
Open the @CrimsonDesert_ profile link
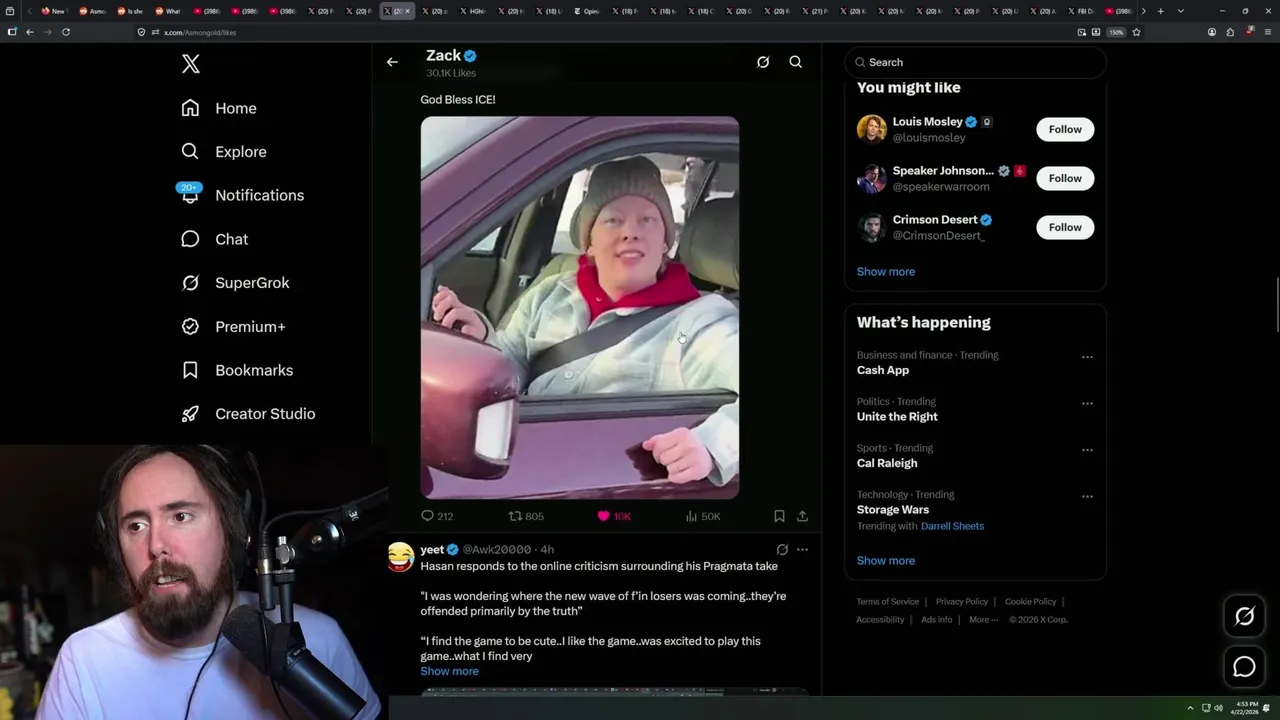939,236
